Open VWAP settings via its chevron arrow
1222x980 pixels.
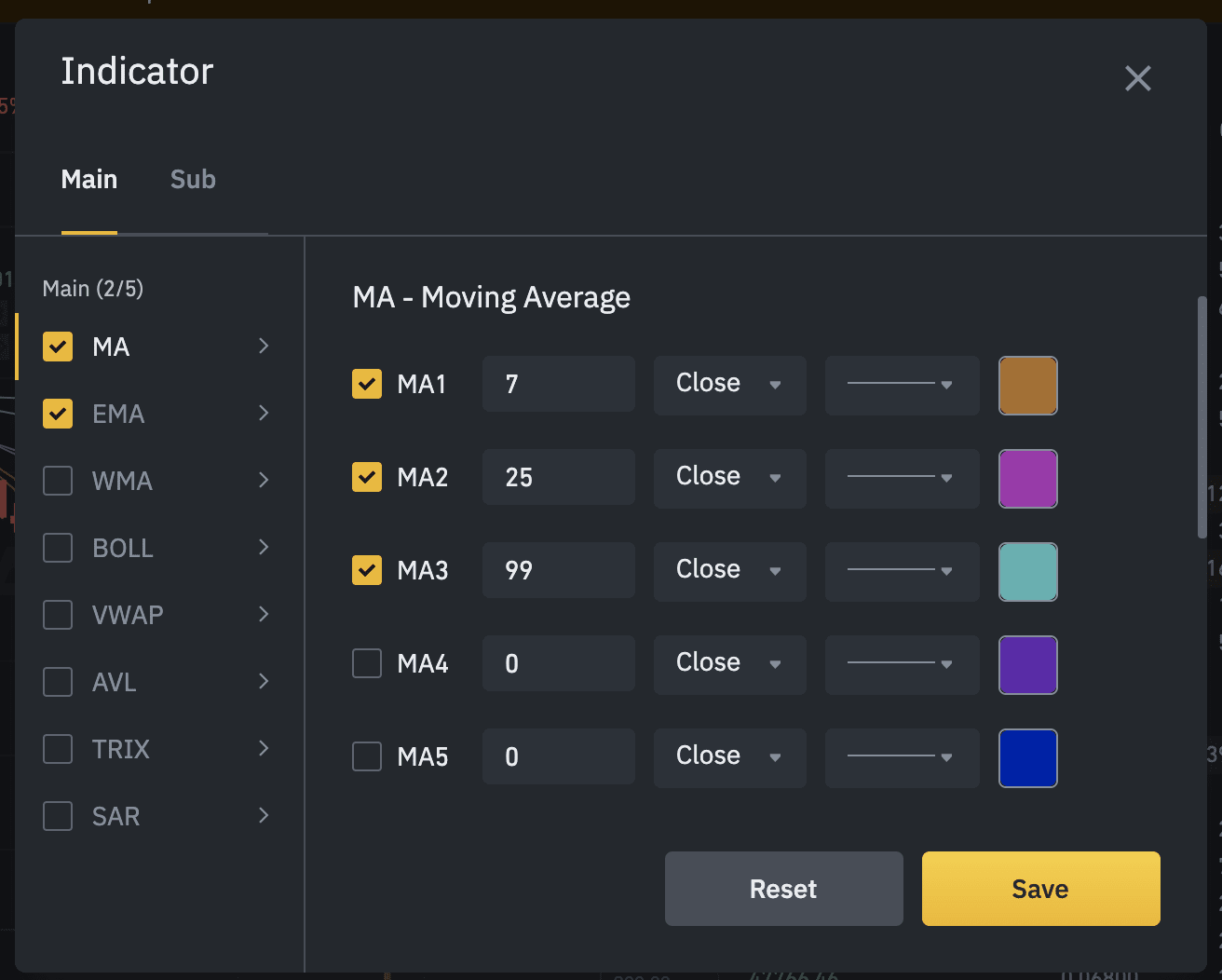point(264,615)
